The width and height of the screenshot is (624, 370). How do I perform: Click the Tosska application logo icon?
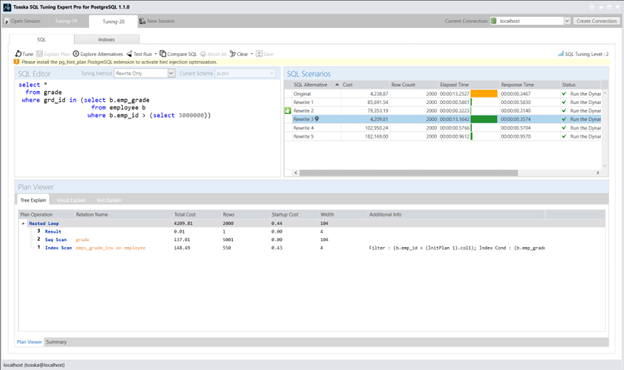coord(7,7)
